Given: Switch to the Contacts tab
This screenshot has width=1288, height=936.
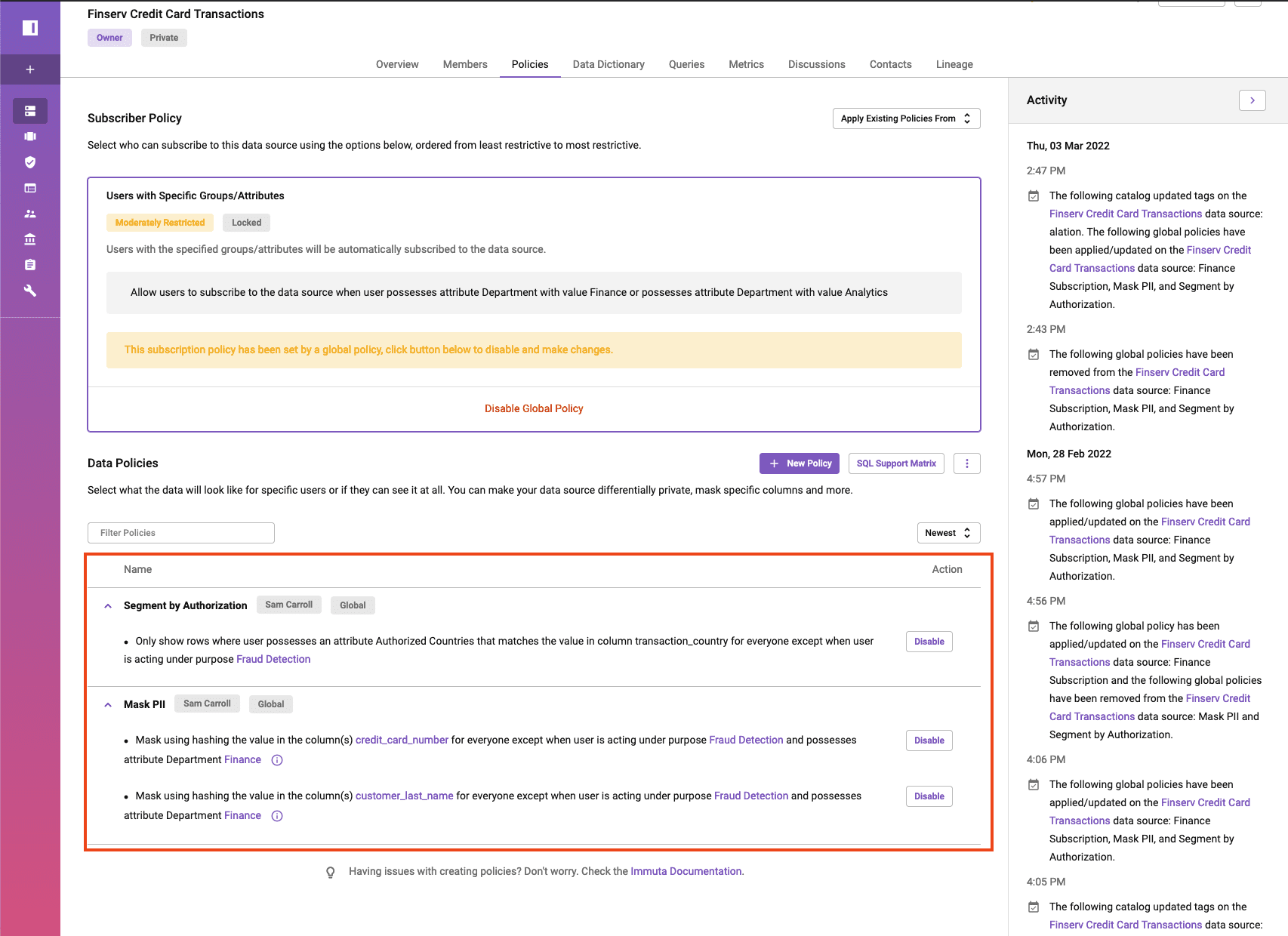Looking at the screenshot, I should (890, 65).
